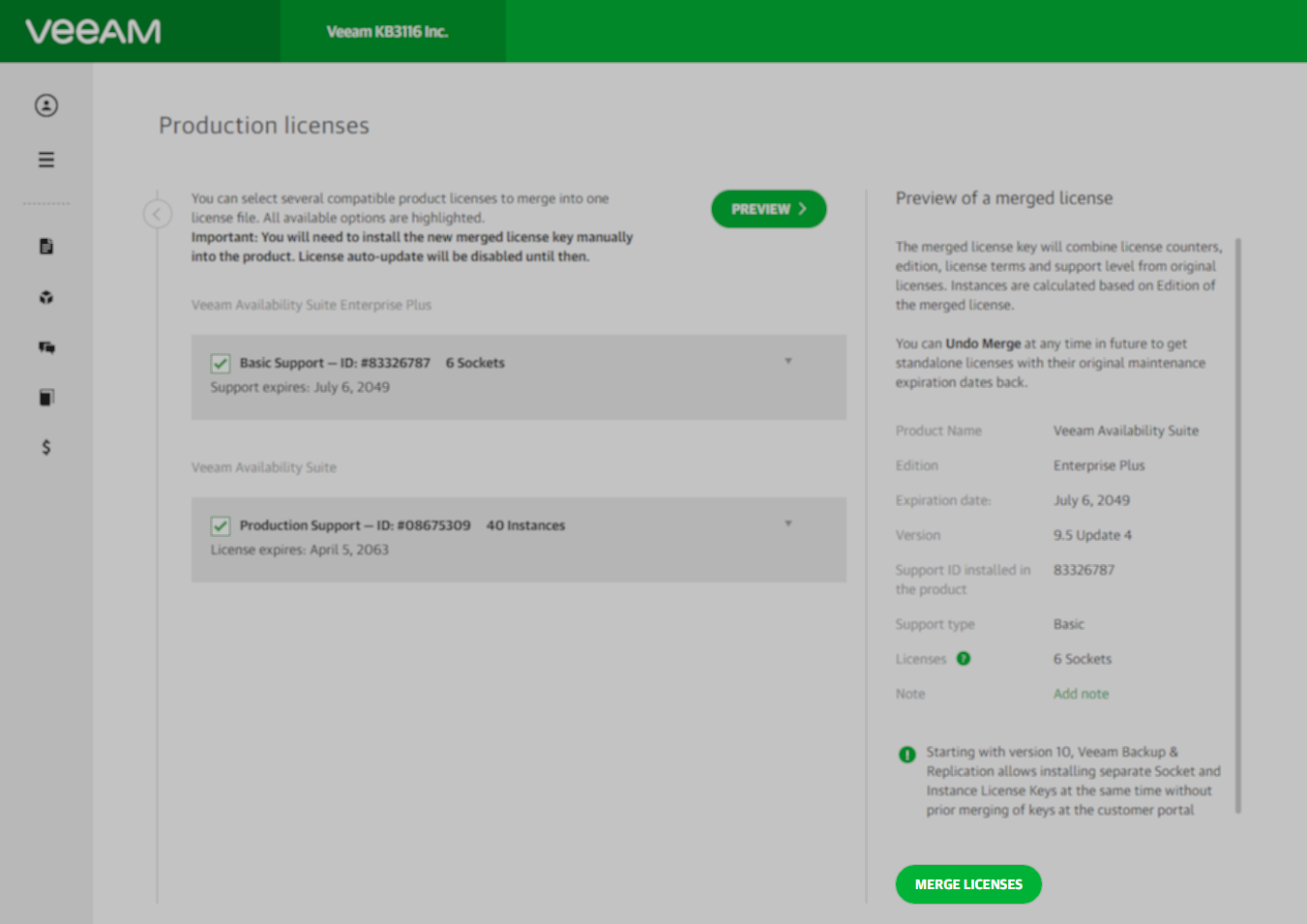This screenshot has height=924, width=1307.
Task: Open the license documents sidebar icon
Action: pyautogui.click(x=46, y=247)
